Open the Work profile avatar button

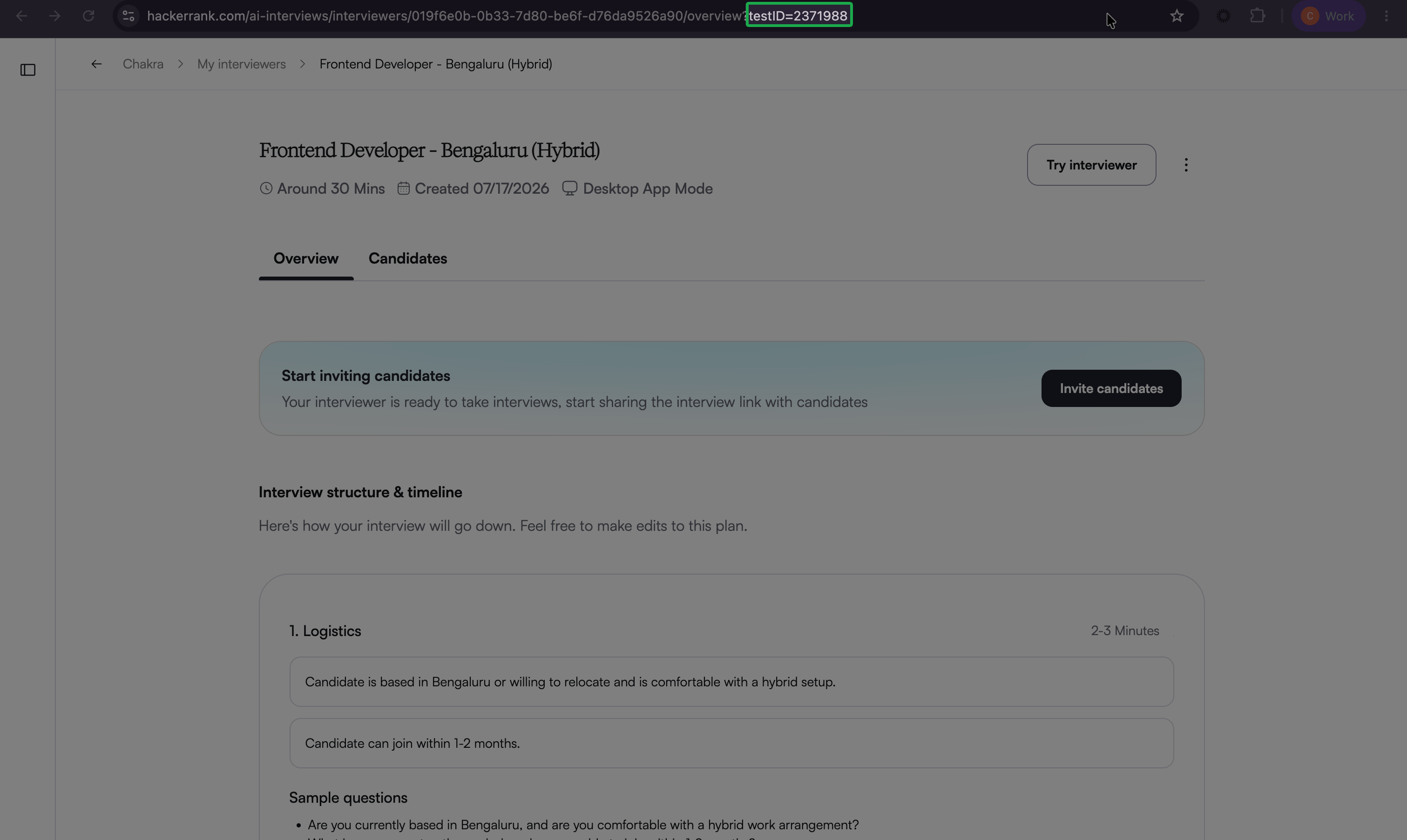click(x=1328, y=16)
